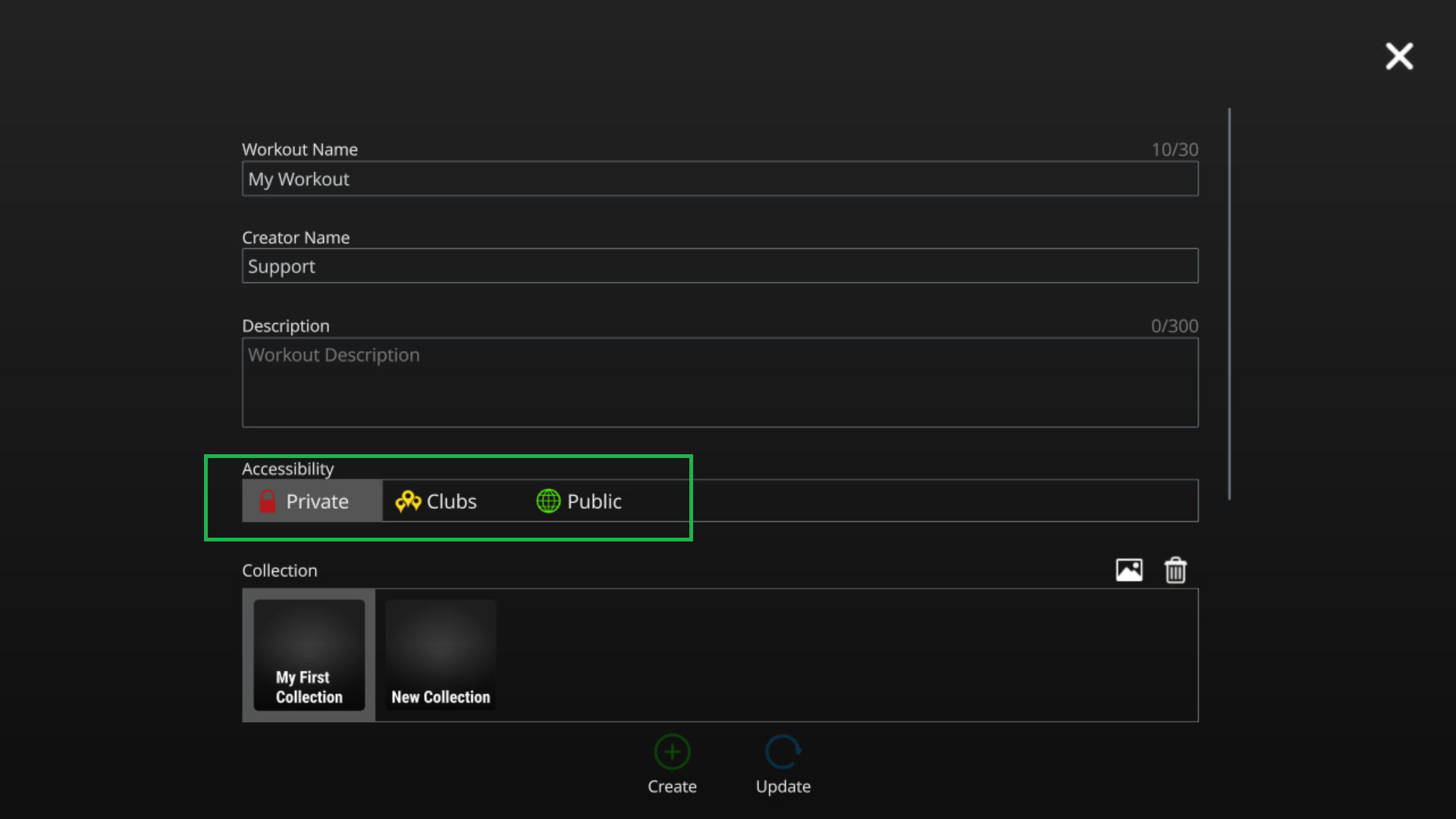Select My First Collection thumbnail

309,655
